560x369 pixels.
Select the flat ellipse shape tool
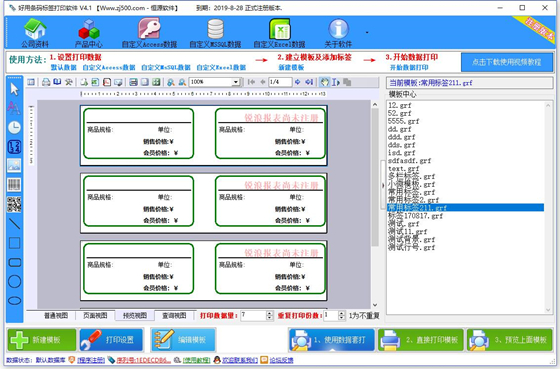(14, 301)
